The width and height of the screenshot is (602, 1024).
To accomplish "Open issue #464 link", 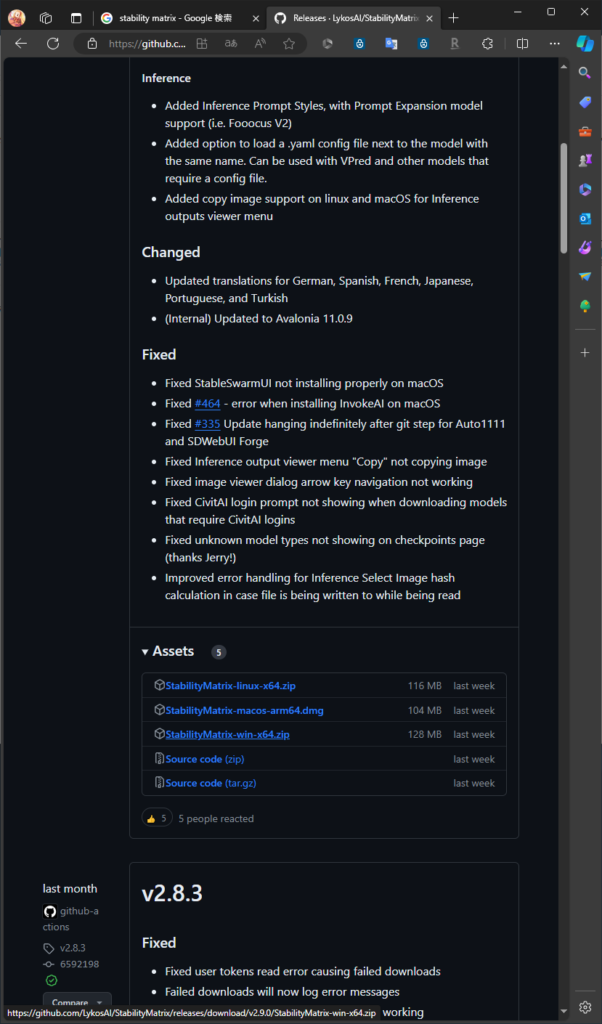I will pyautogui.click(x=208, y=404).
